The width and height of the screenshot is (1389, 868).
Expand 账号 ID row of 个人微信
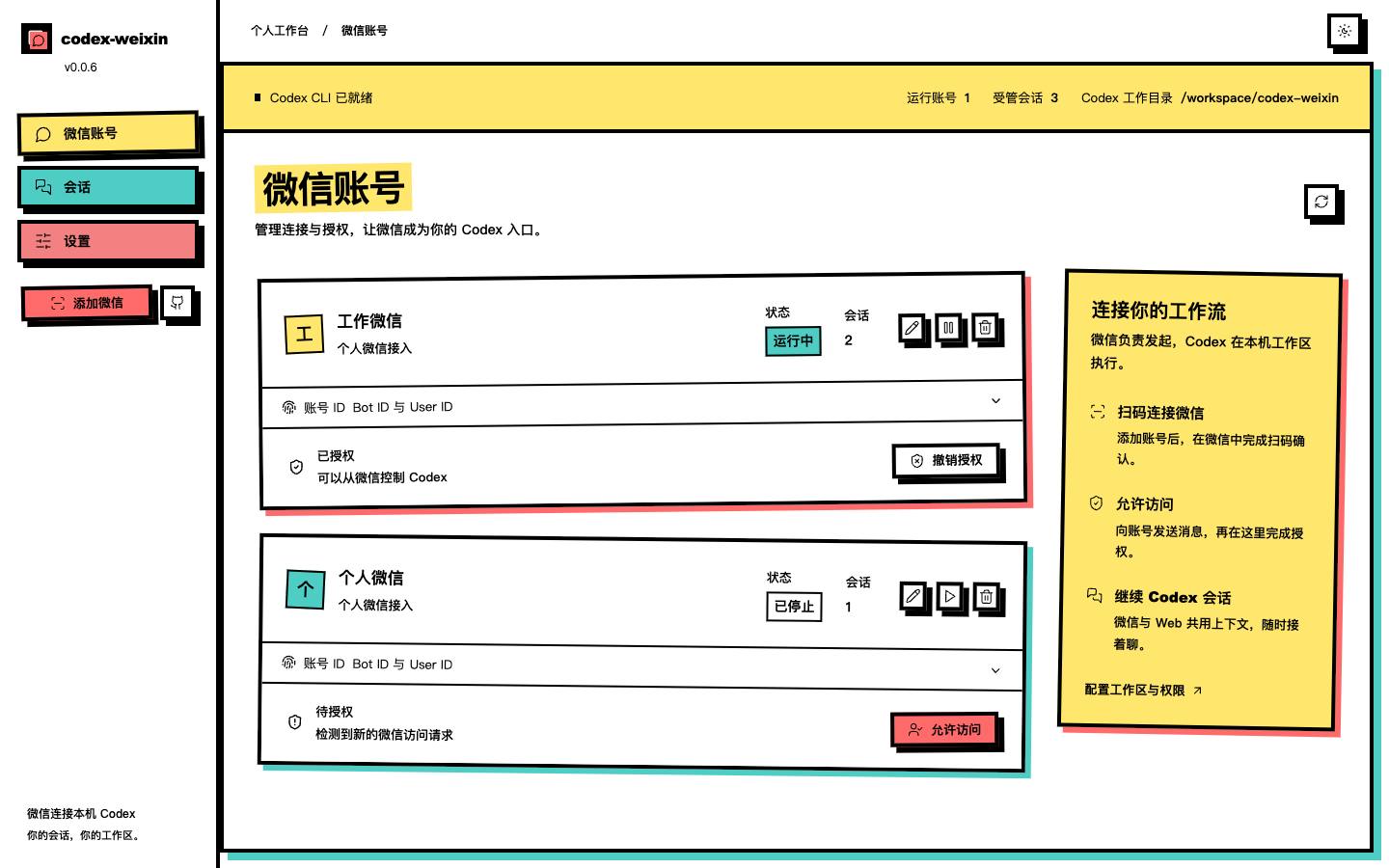pyautogui.click(x=641, y=665)
